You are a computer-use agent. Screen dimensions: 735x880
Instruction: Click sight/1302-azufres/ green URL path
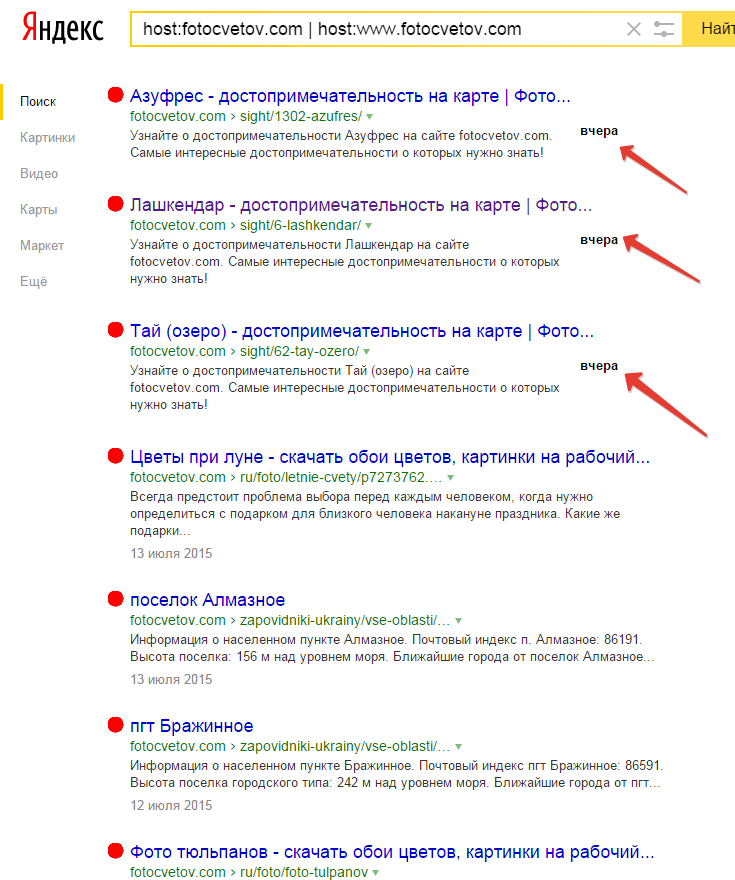click(301, 116)
